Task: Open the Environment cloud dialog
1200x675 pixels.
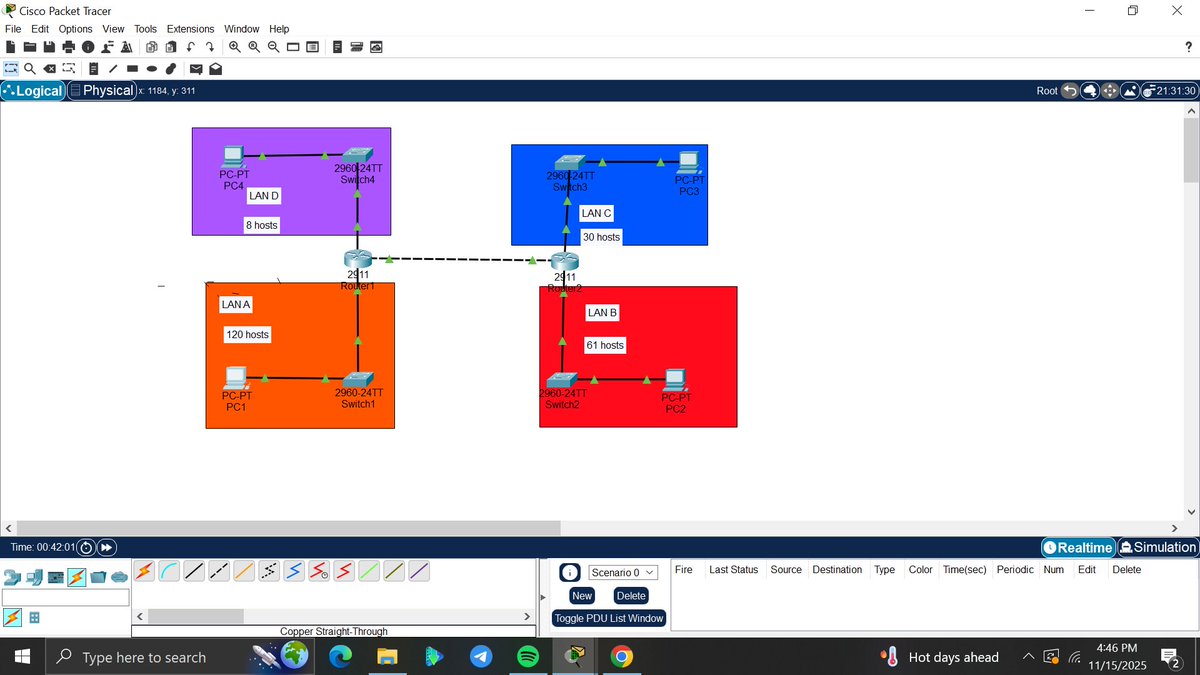Action: 376,47
